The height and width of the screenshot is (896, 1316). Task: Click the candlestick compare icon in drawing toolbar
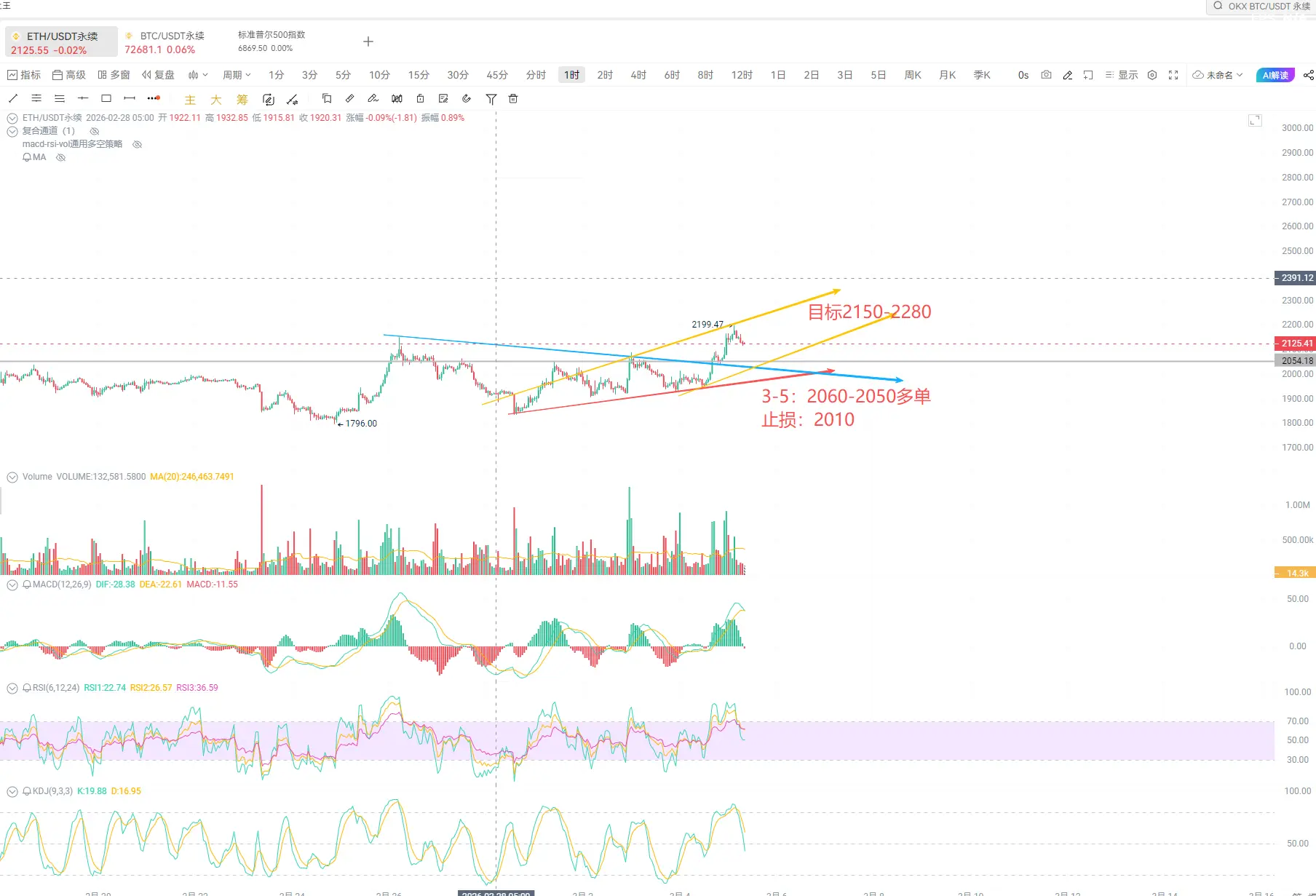click(397, 98)
